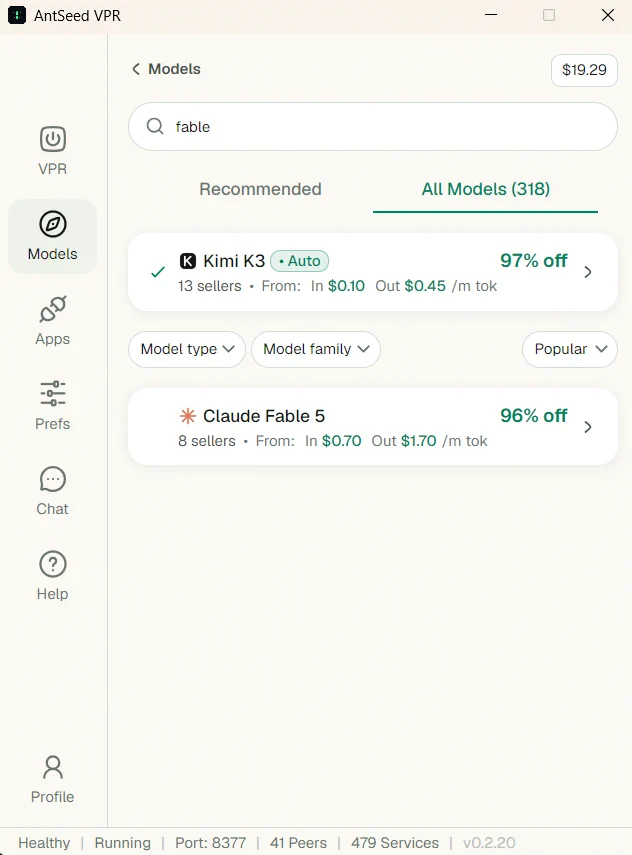
Task: Open the Prefs sliders icon
Action: tap(53, 394)
